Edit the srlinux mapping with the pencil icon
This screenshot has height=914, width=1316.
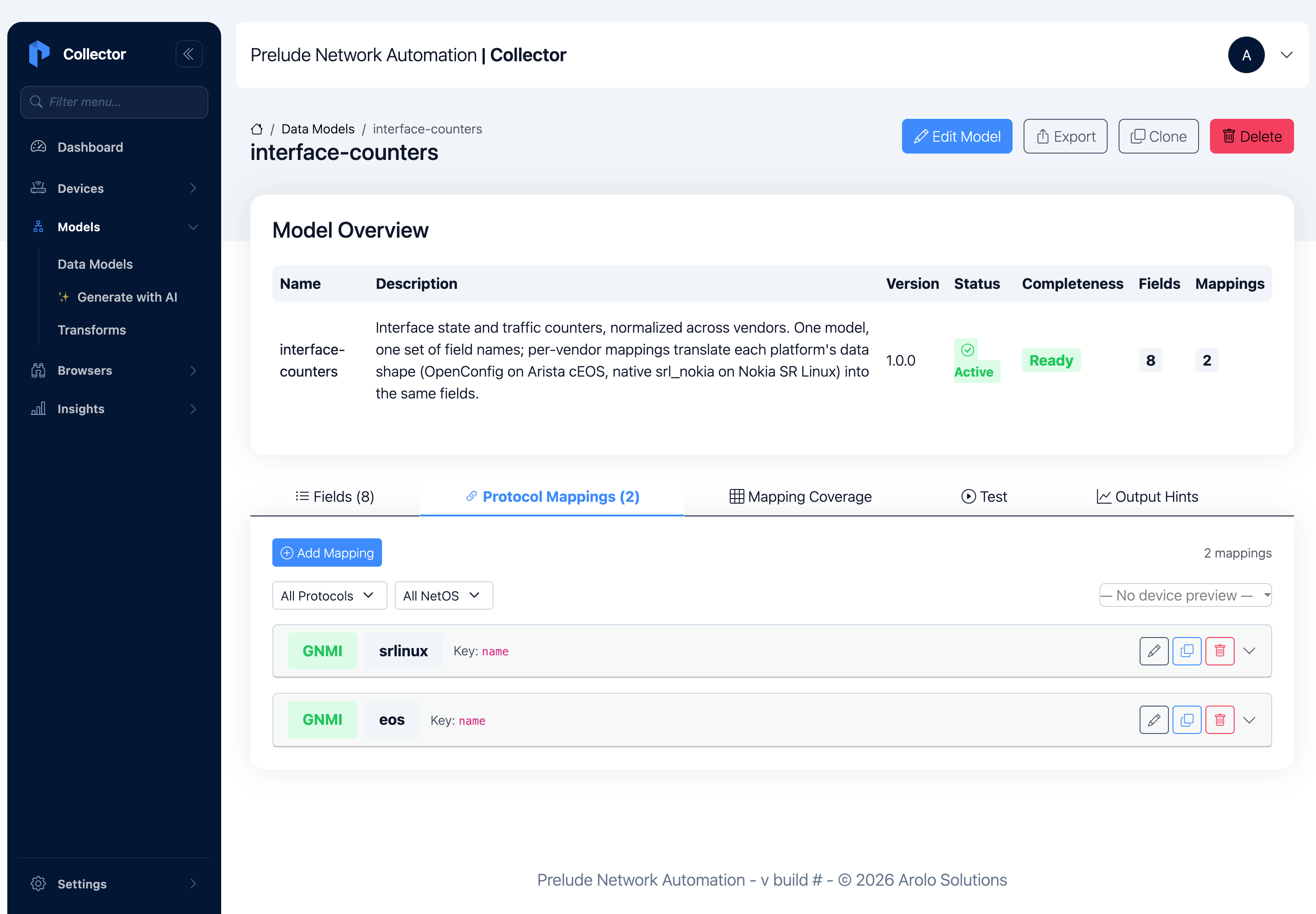(1153, 651)
